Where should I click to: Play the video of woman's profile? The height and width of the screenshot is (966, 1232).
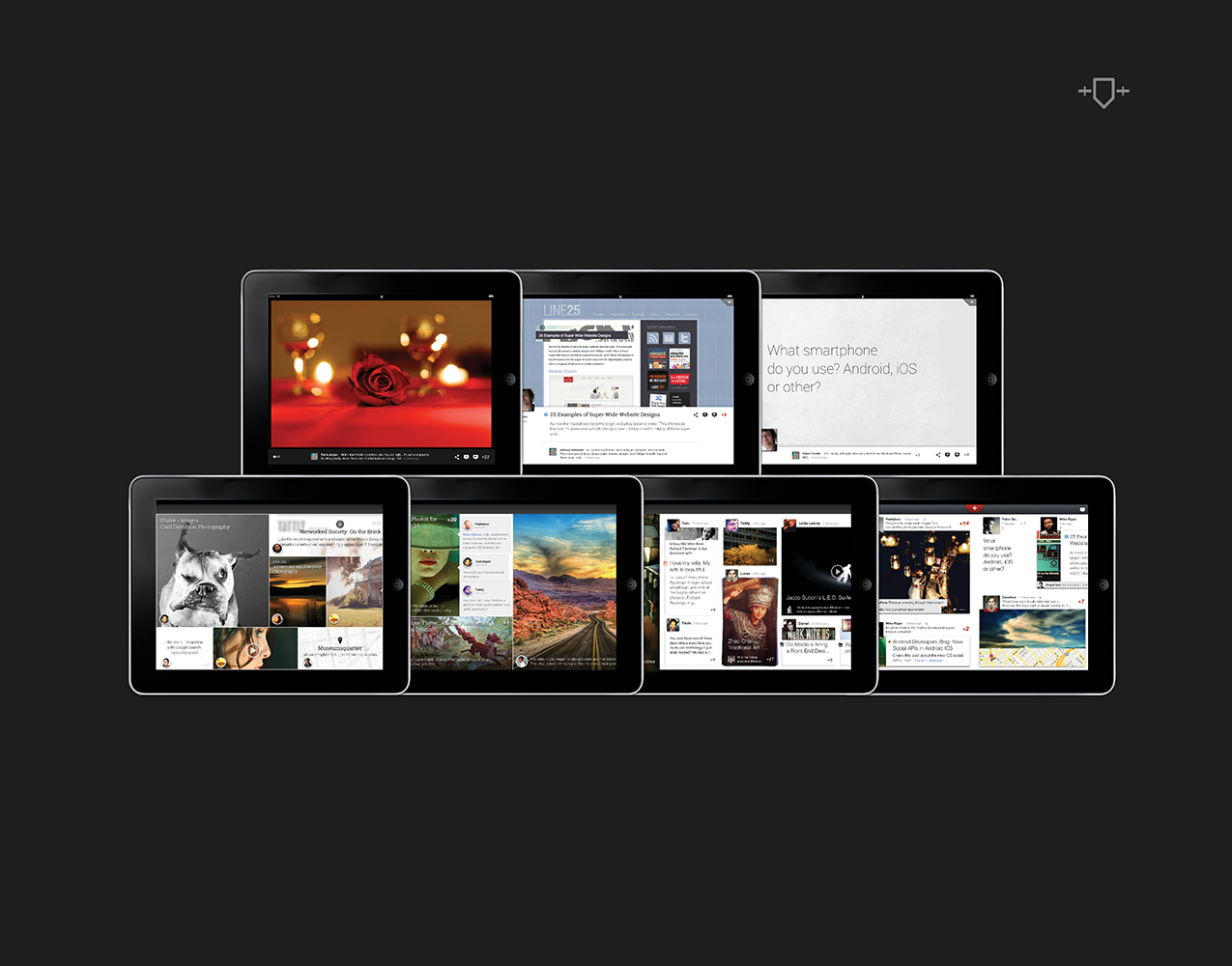coord(255,648)
